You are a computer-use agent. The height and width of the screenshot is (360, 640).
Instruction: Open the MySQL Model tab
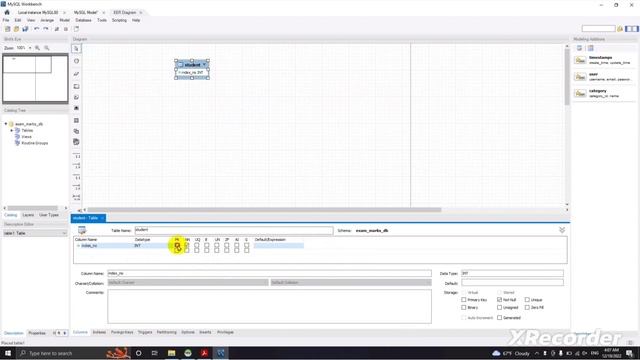86,13
